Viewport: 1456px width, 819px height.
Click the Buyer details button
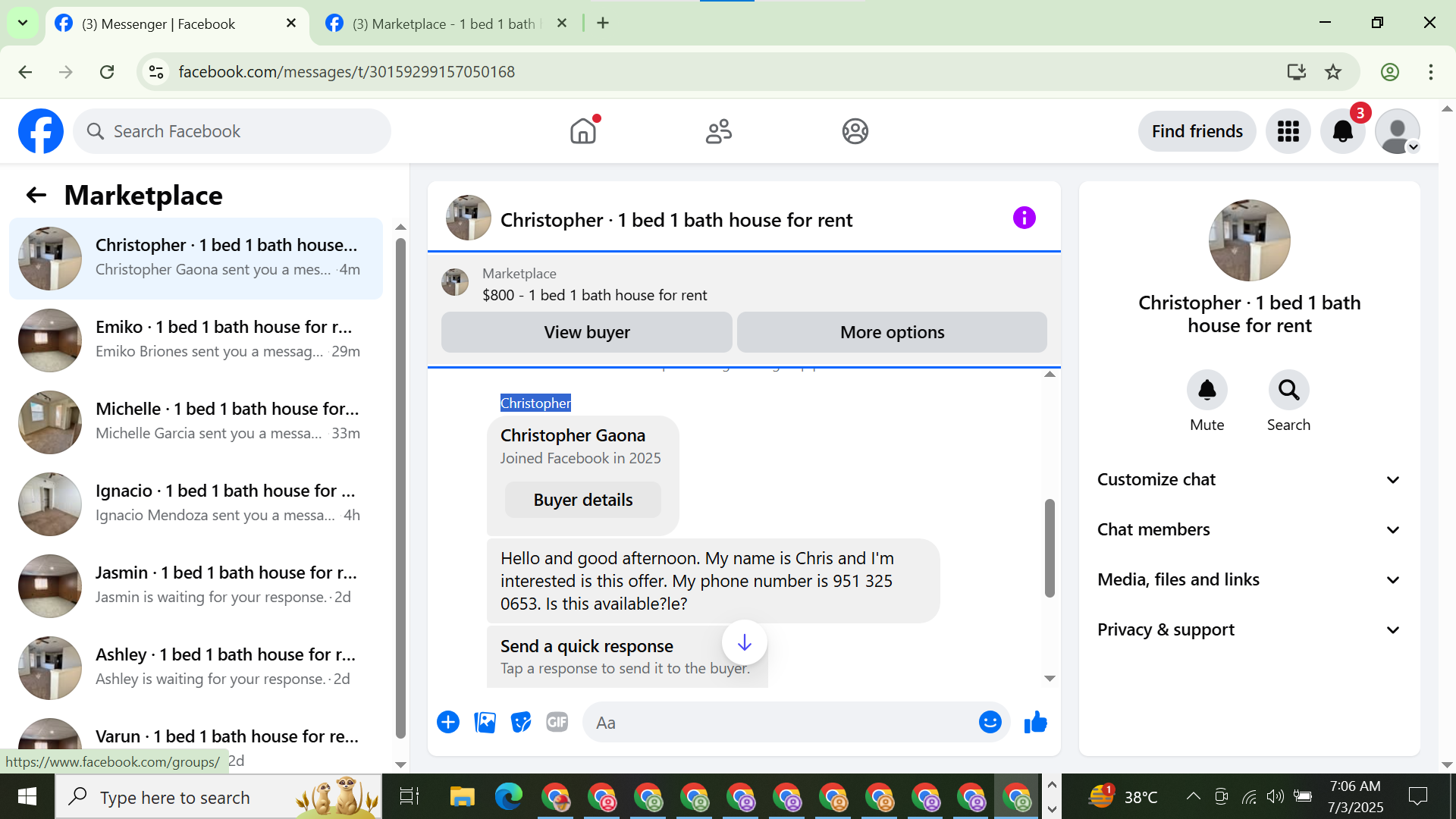click(x=582, y=500)
